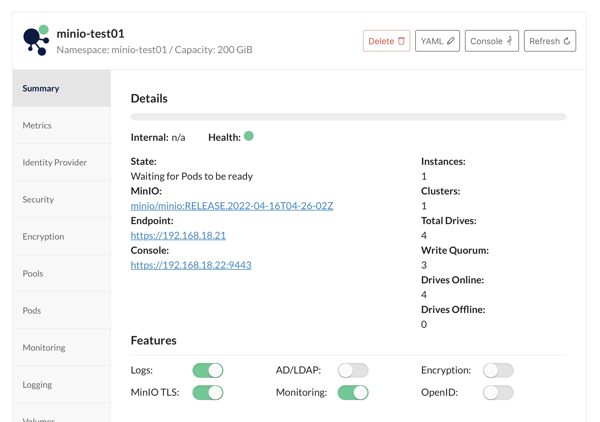The height and width of the screenshot is (422, 600).
Task: Enable the Encryption feature switch
Action: (x=498, y=370)
